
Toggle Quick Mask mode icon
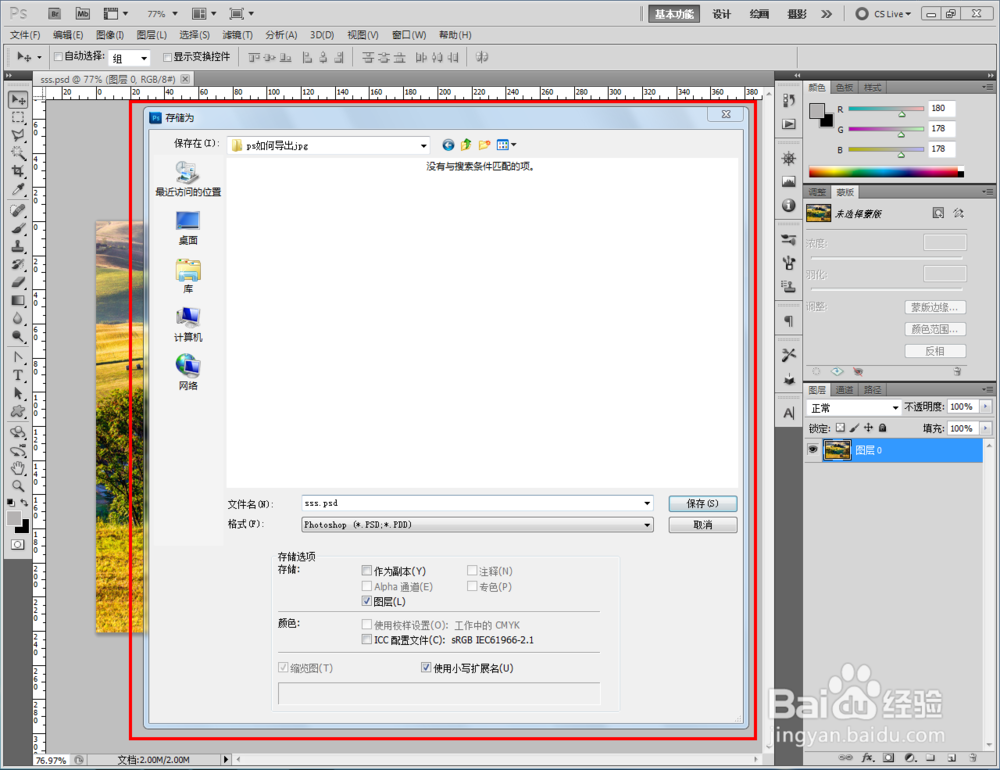18,544
